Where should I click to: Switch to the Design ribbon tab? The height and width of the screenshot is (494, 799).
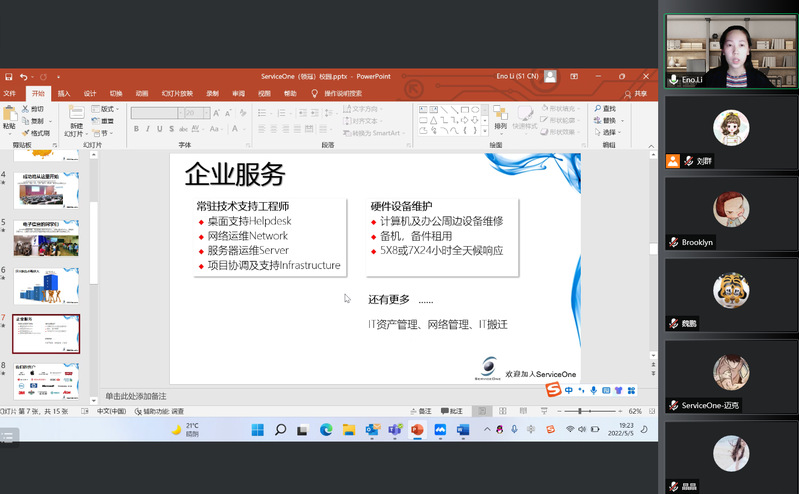click(89, 93)
